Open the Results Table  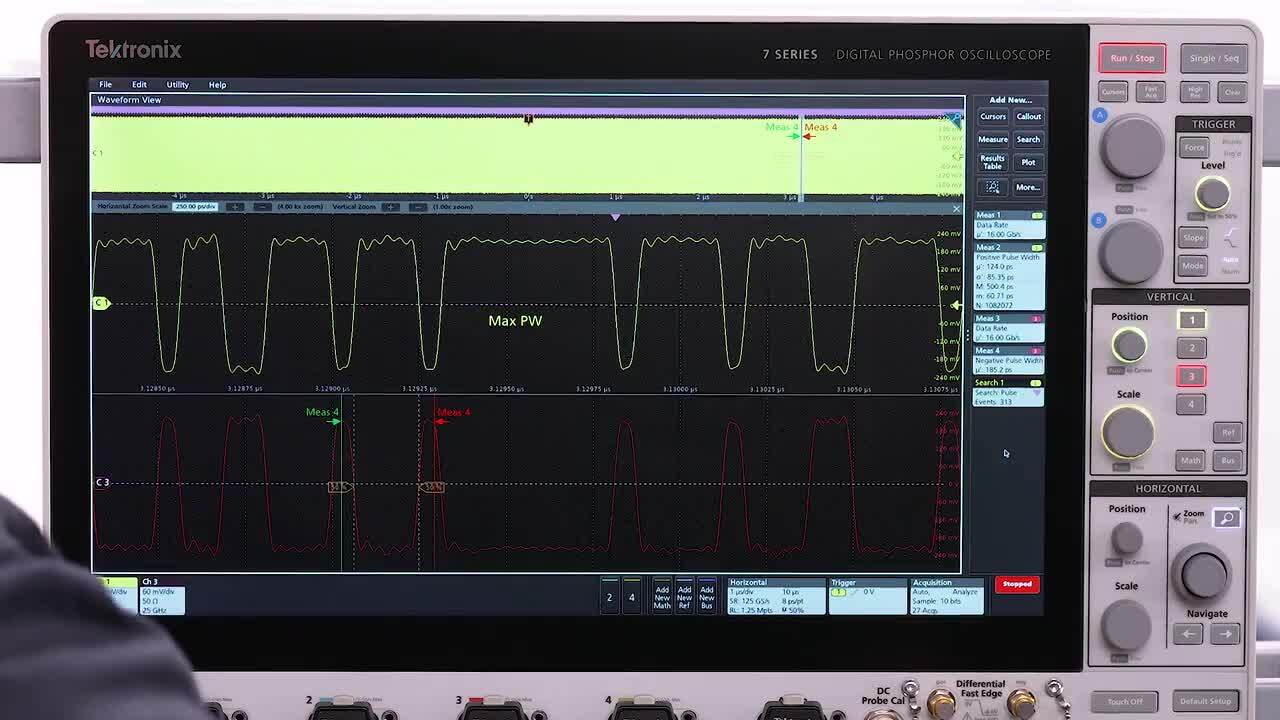click(993, 161)
